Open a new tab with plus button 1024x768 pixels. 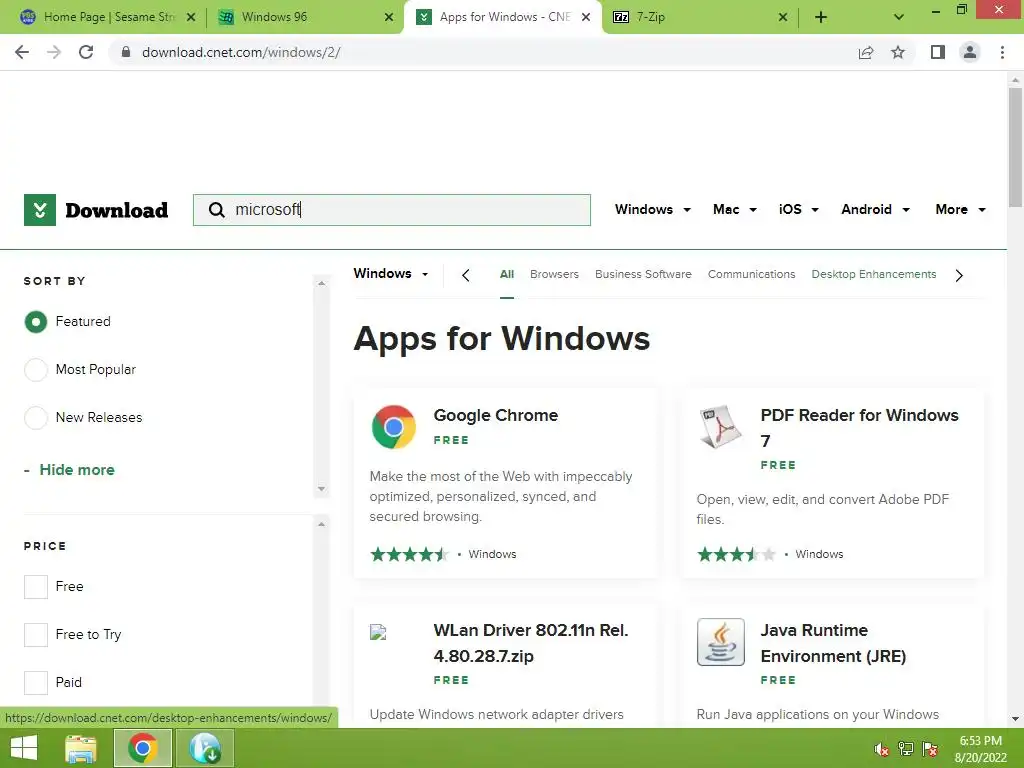click(821, 18)
